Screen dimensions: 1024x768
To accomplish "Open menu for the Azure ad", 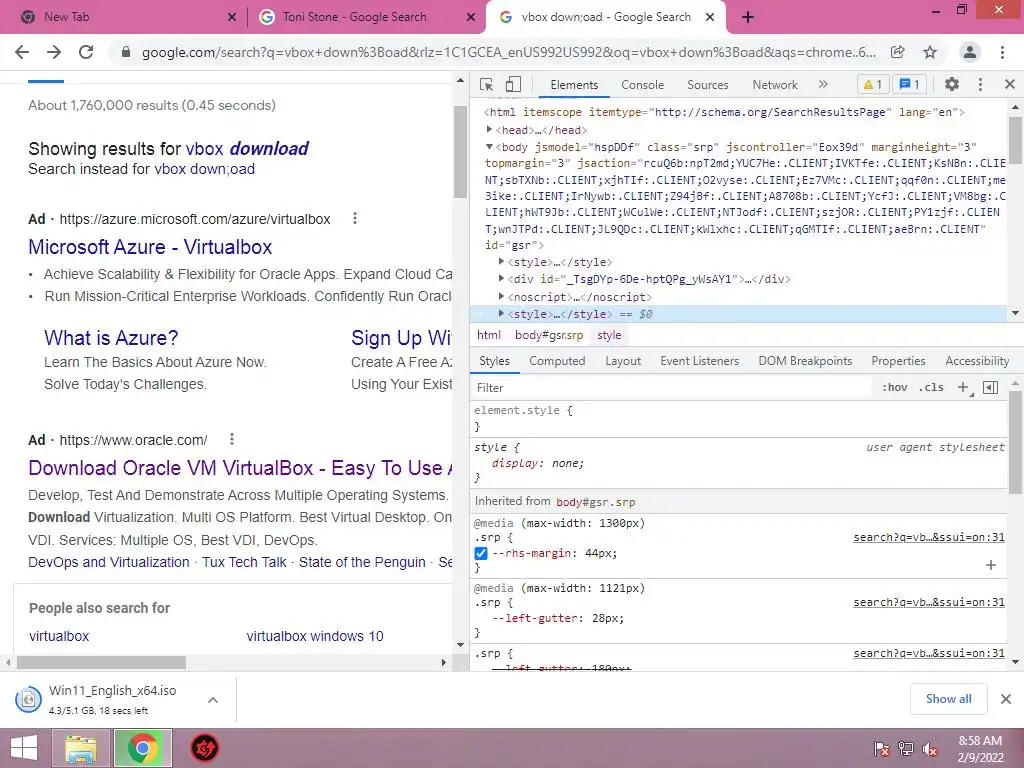I will 355,218.
